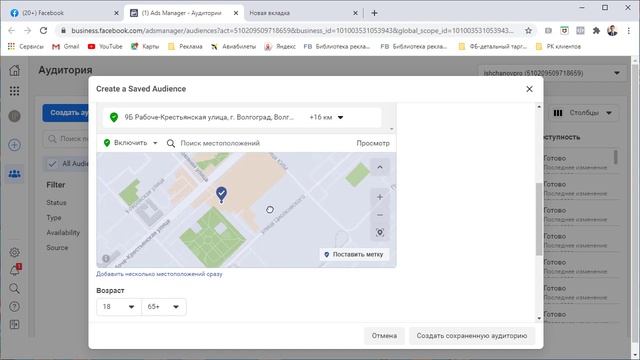Viewport: 640px width, 360px height.
Task: Open the Реклама bookmark folder
Action: (x=185, y=47)
